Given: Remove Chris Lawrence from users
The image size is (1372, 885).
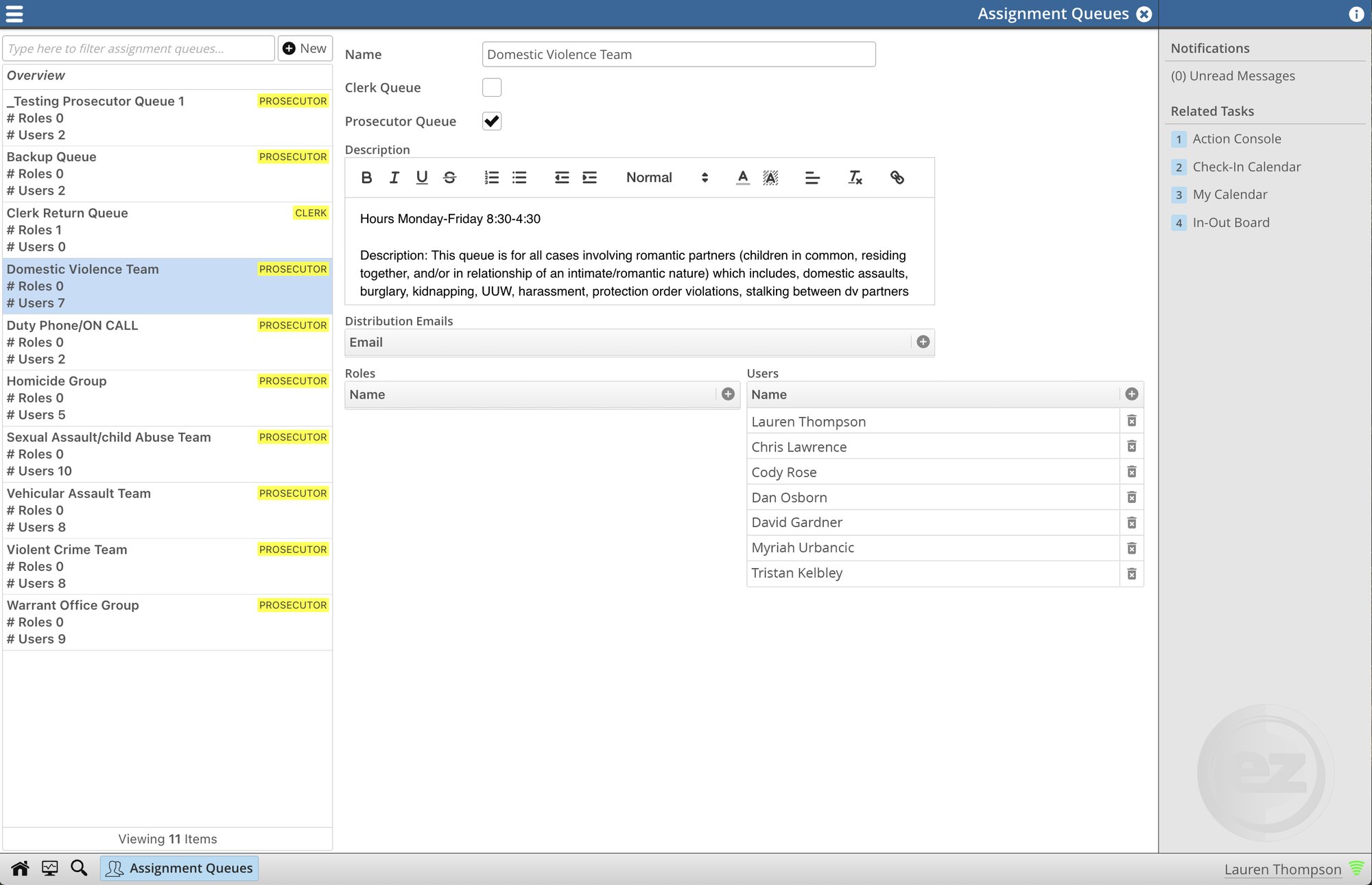Looking at the screenshot, I should click(x=1132, y=446).
